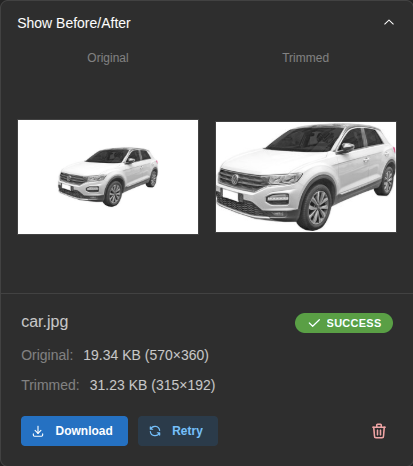Screen dimensions: 413x466
Task: Retry trimming car.jpg
Action: 178,431
